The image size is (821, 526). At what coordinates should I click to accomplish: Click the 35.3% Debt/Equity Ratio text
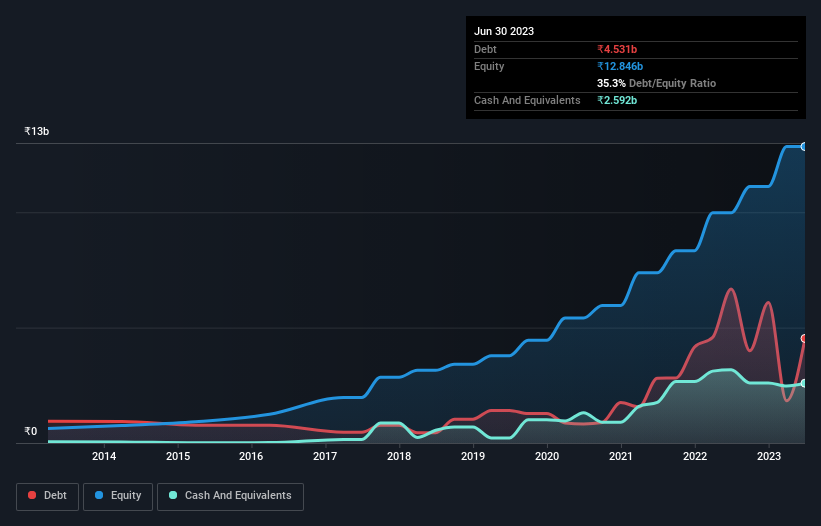[x=656, y=83]
